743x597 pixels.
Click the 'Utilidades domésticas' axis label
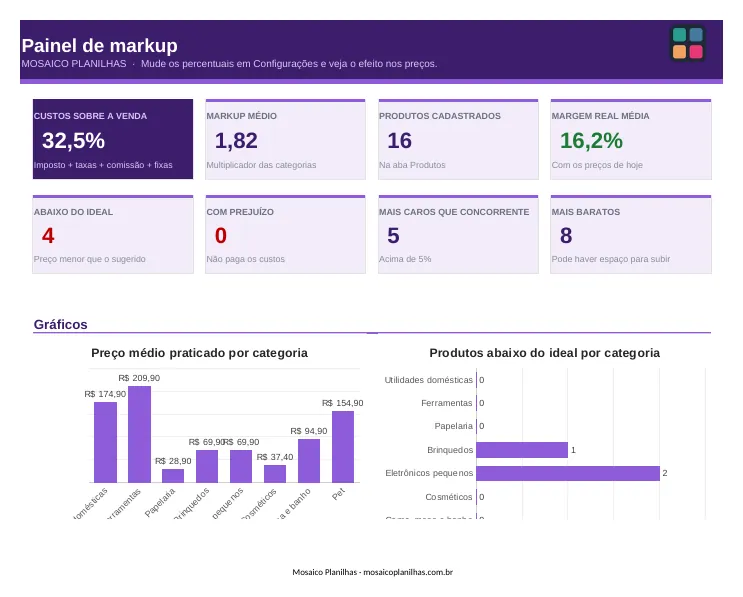tap(428, 380)
